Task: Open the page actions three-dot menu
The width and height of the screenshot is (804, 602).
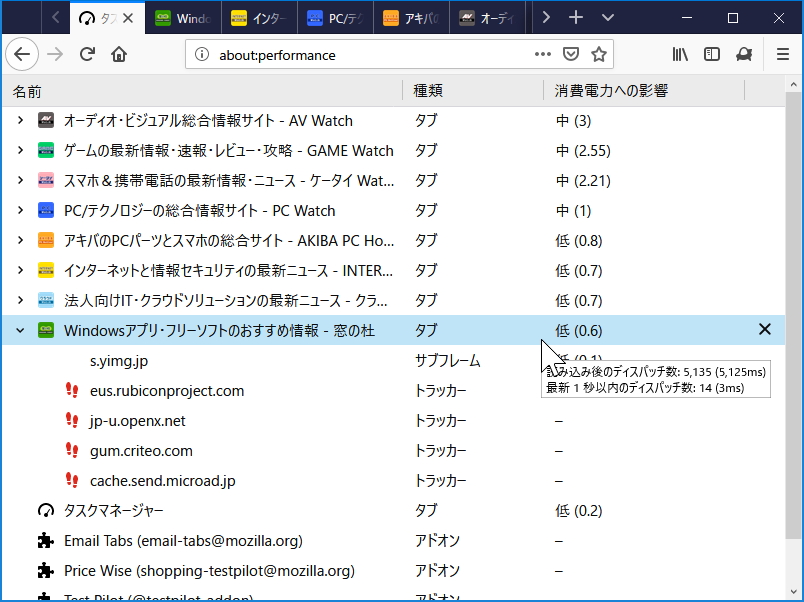Action: (x=542, y=54)
